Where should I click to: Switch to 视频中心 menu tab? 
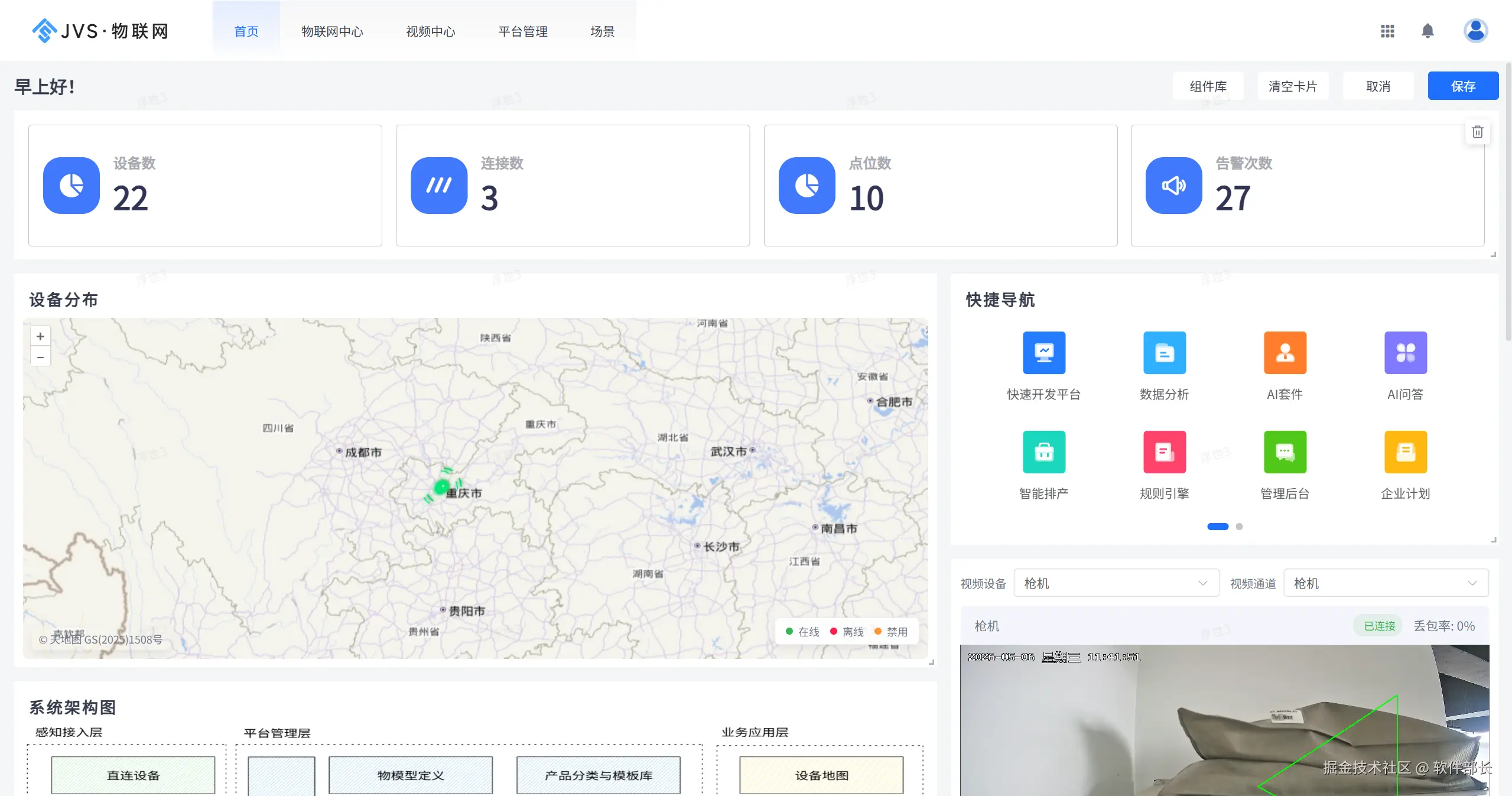click(431, 31)
